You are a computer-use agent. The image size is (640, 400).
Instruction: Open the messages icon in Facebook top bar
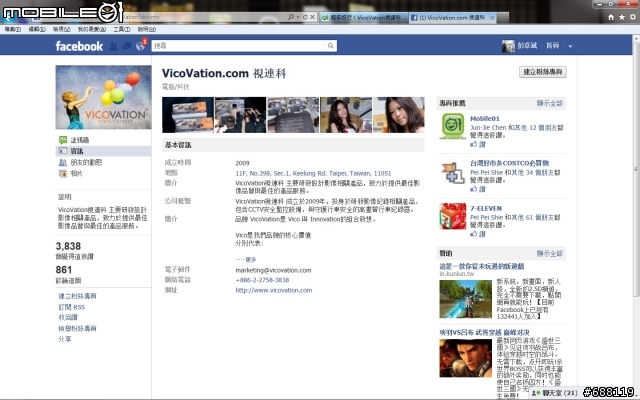pyautogui.click(x=127, y=46)
